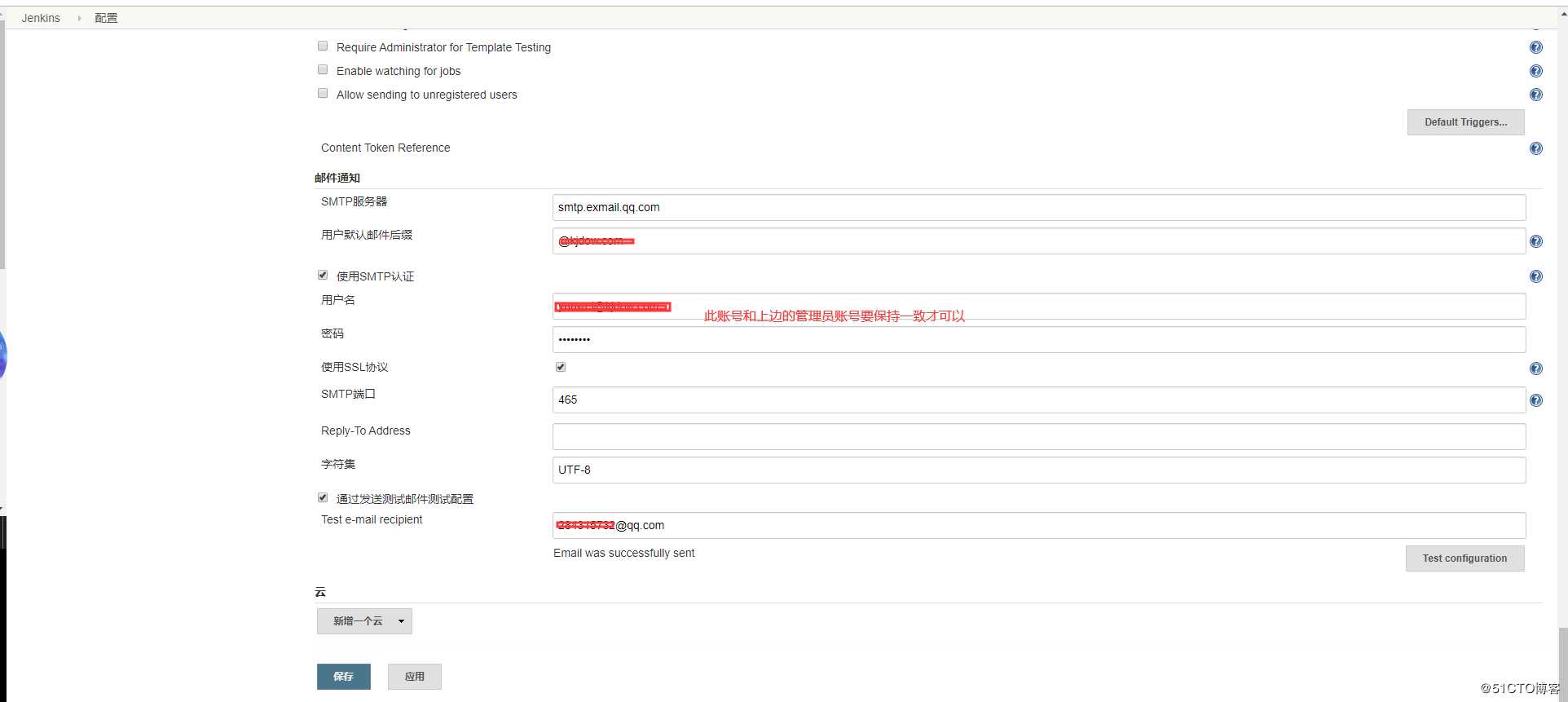Expand the 新增一个云 dropdown
This screenshot has width=1568, height=702.
[x=364, y=621]
